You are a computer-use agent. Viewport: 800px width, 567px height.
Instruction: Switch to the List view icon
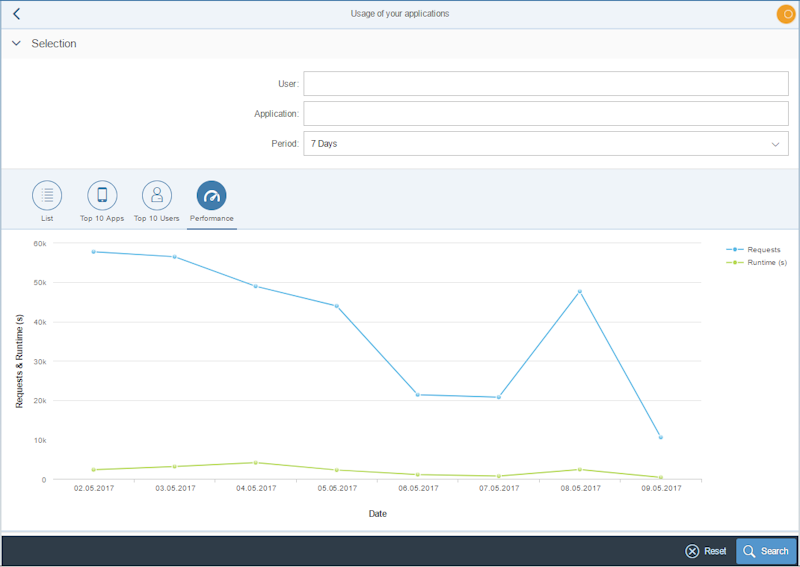point(47,195)
